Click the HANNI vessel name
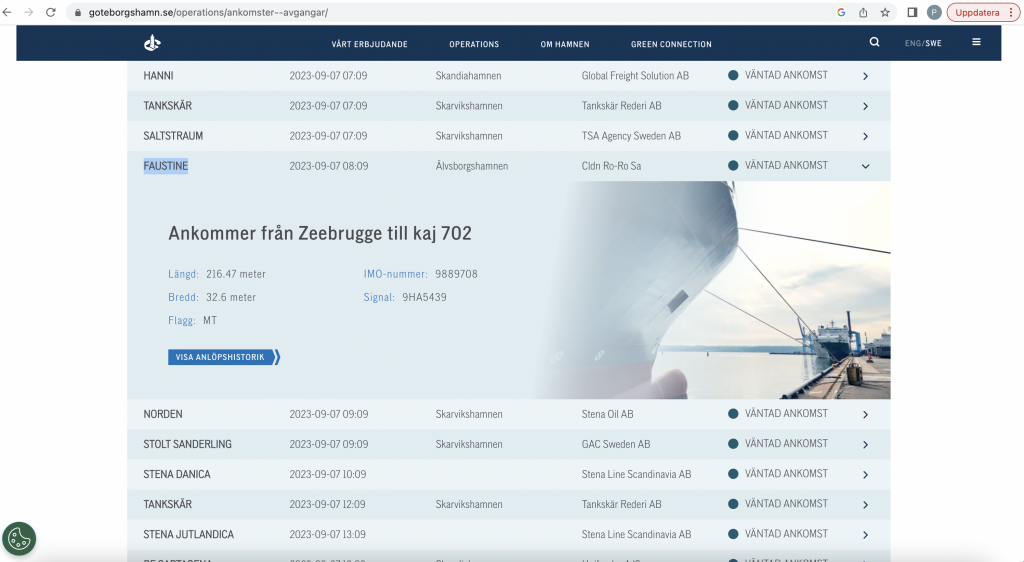 pyautogui.click(x=159, y=76)
